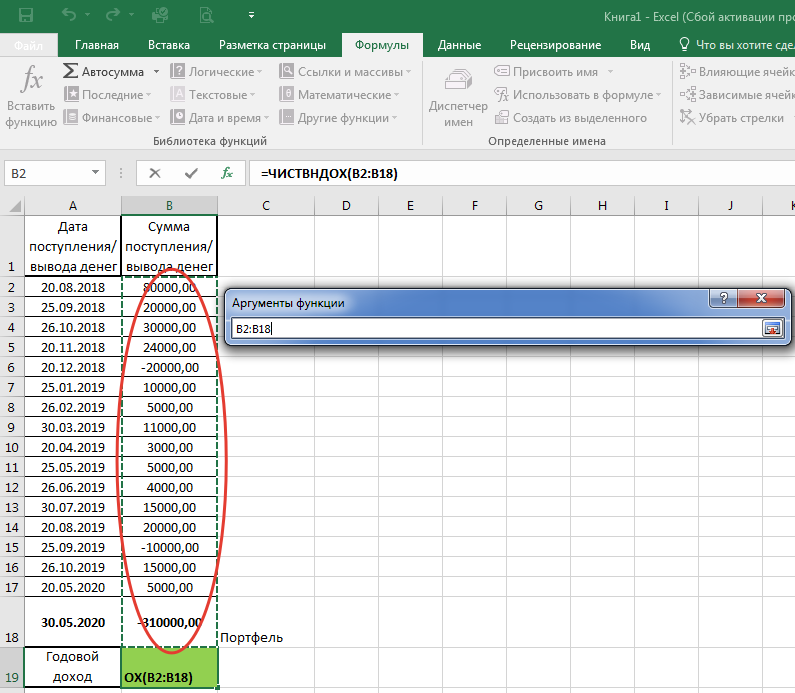The image size is (795, 693).
Task: Click the Save icon in the quick access toolbar
Action: click(x=25, y=15)
